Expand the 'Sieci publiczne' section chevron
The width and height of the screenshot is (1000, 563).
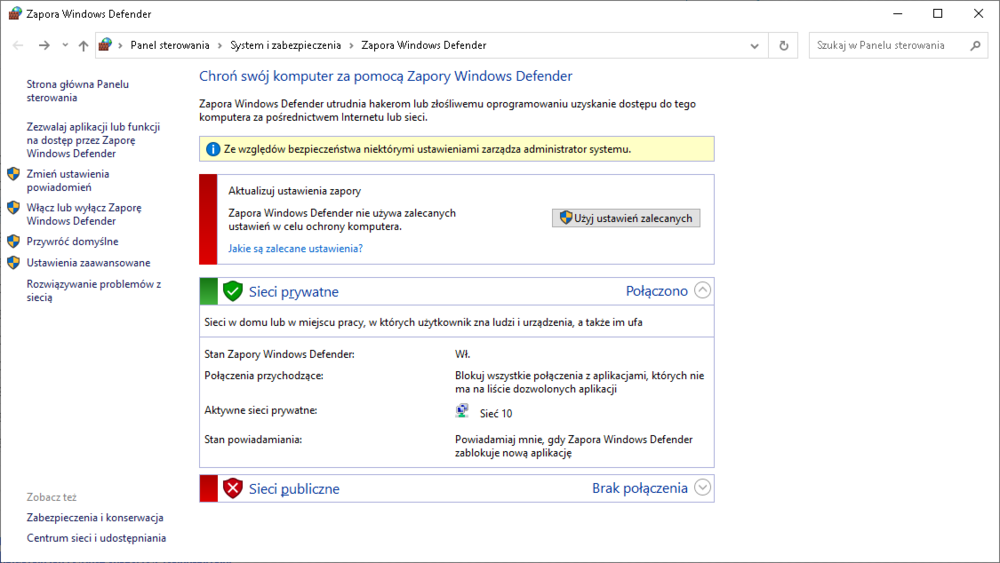point(702,487)
